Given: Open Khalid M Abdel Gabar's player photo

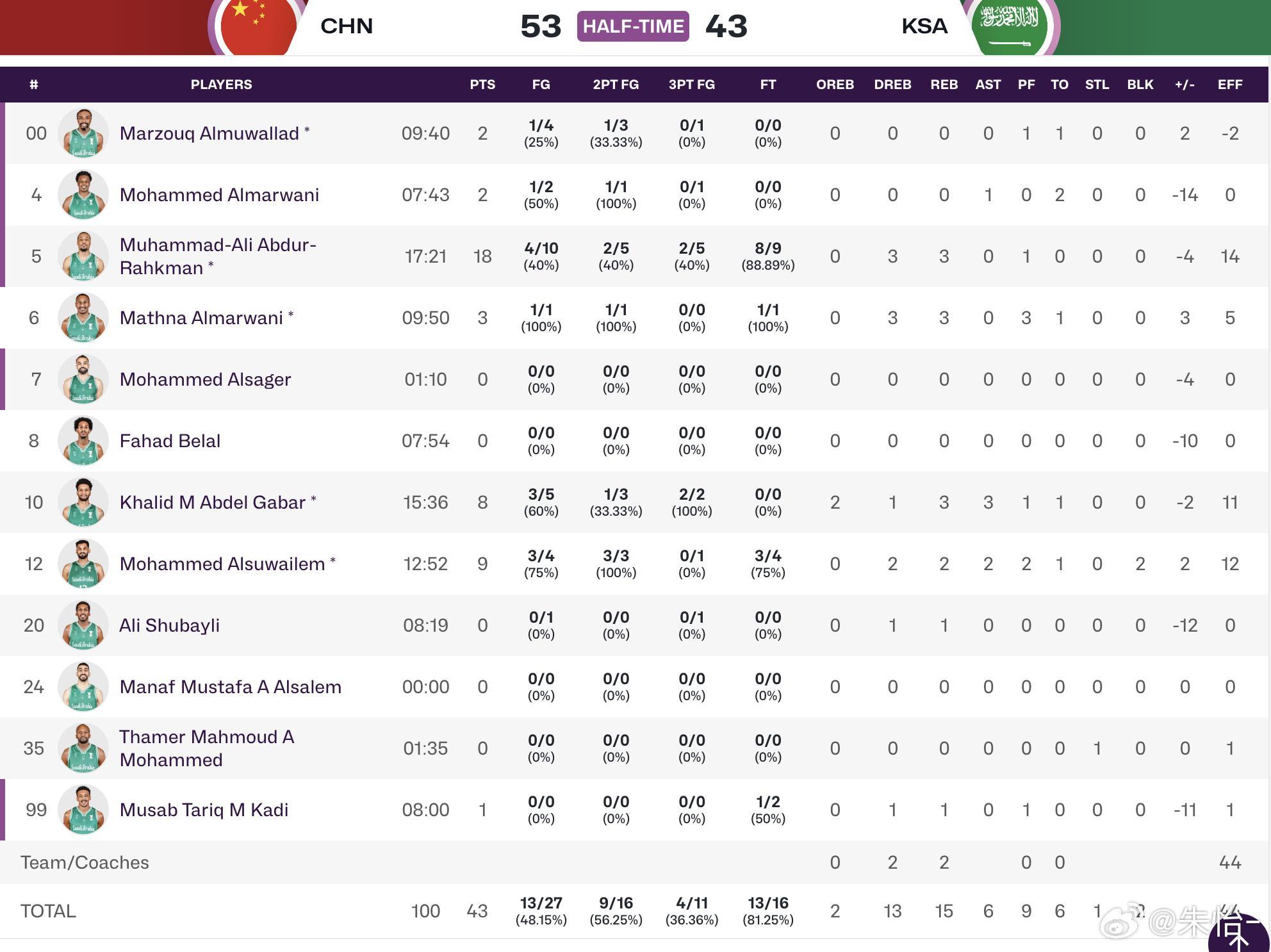Looking at the screenshot, I should tap(83, 502).
